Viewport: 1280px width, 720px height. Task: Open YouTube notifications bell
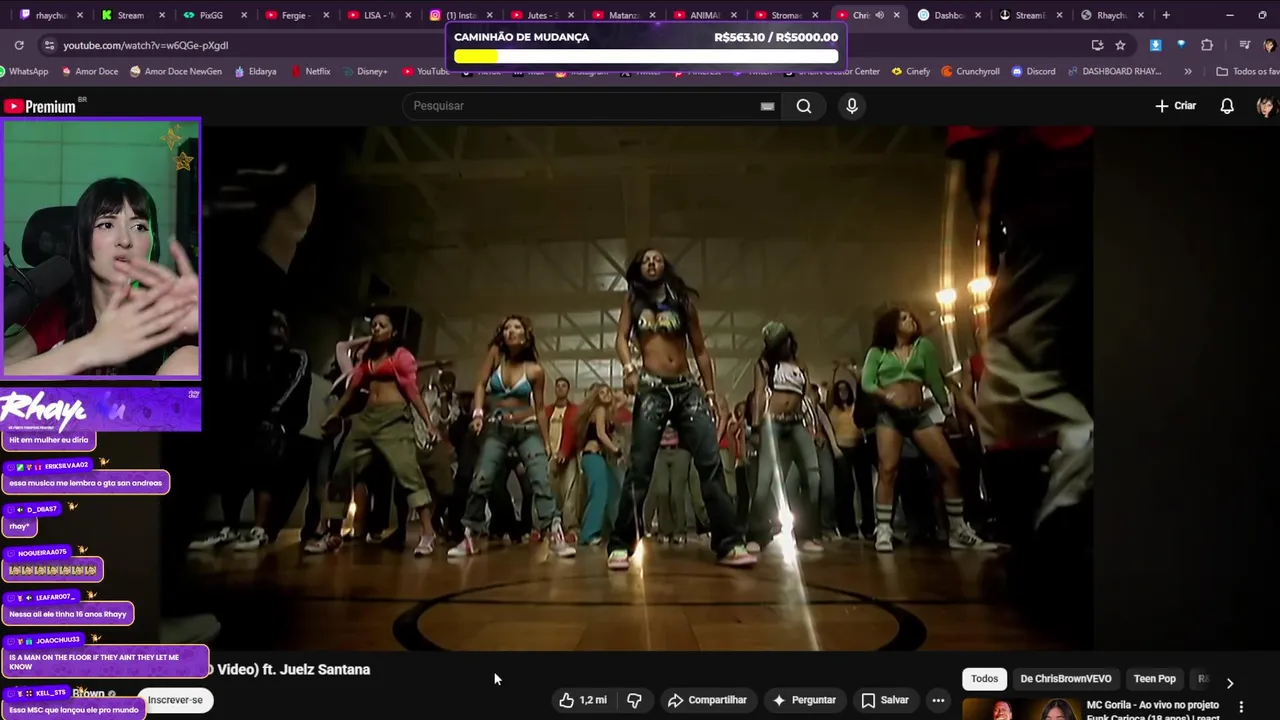pyautogui.click(x=1227, y=106)
